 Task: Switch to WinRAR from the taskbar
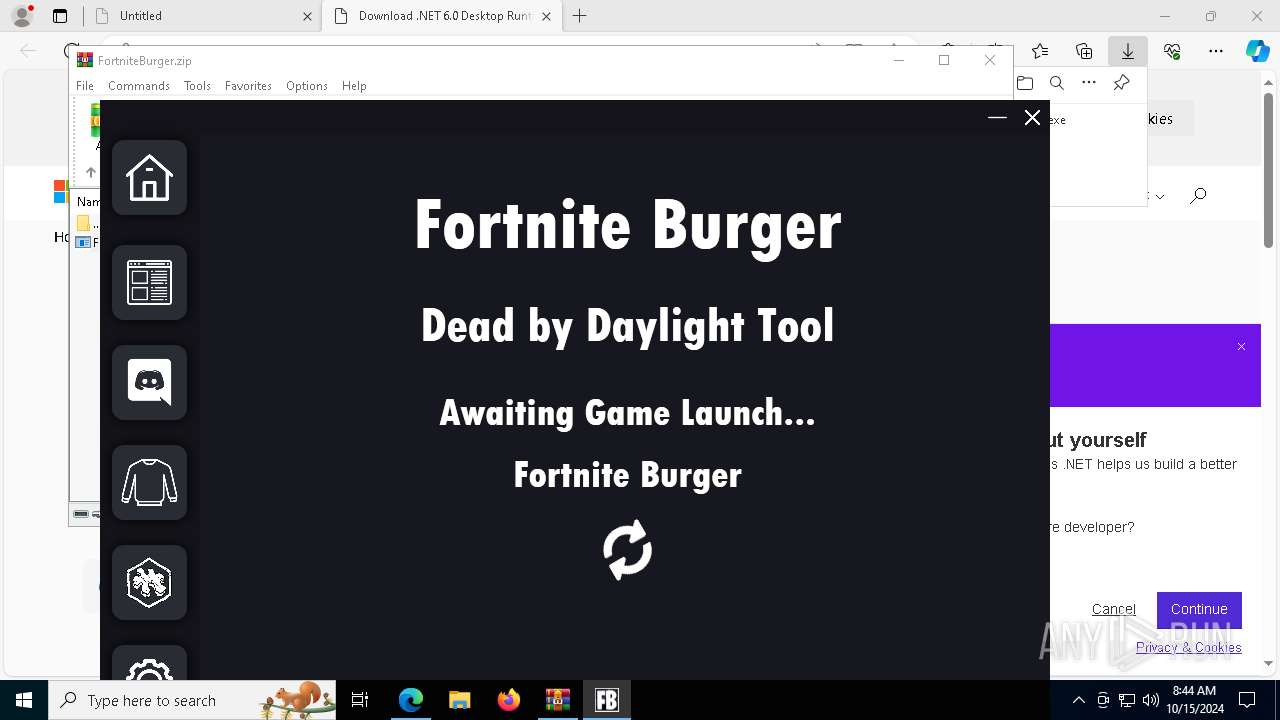(558, 700)
